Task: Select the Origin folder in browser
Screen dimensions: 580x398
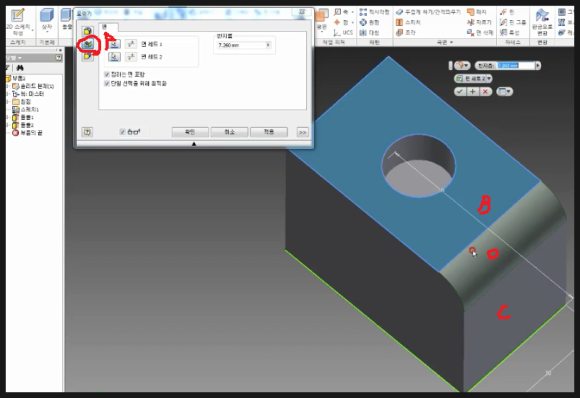Action: coord(21,102)
